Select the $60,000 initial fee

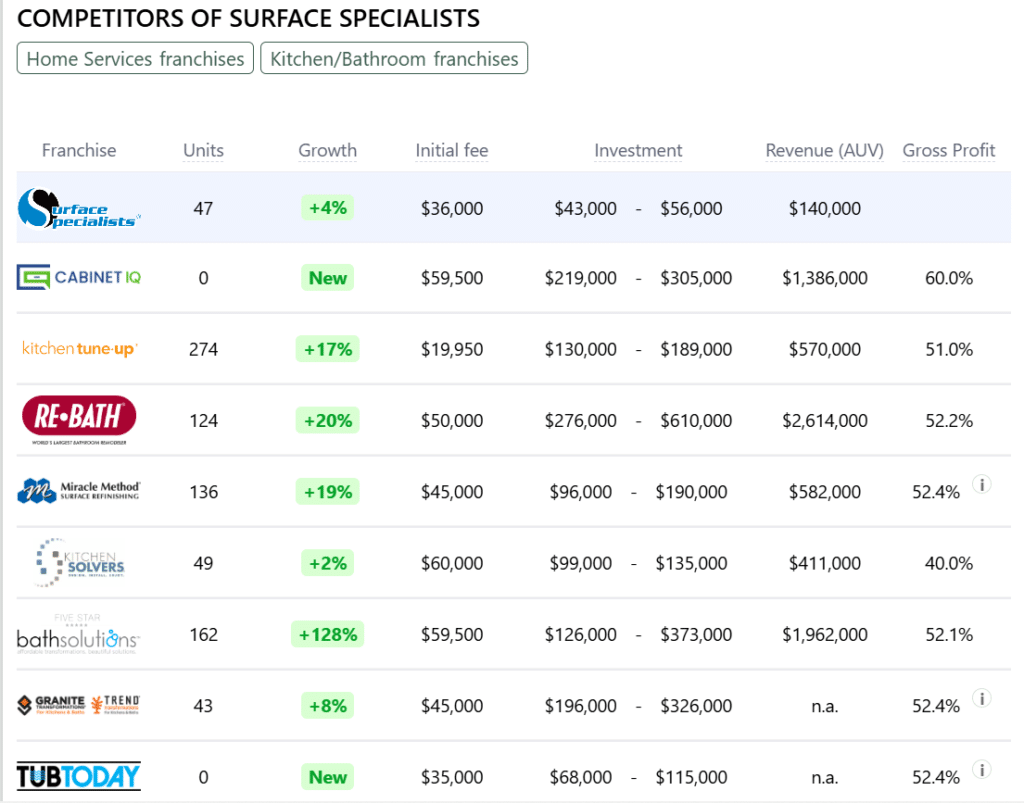click(452, 563)
